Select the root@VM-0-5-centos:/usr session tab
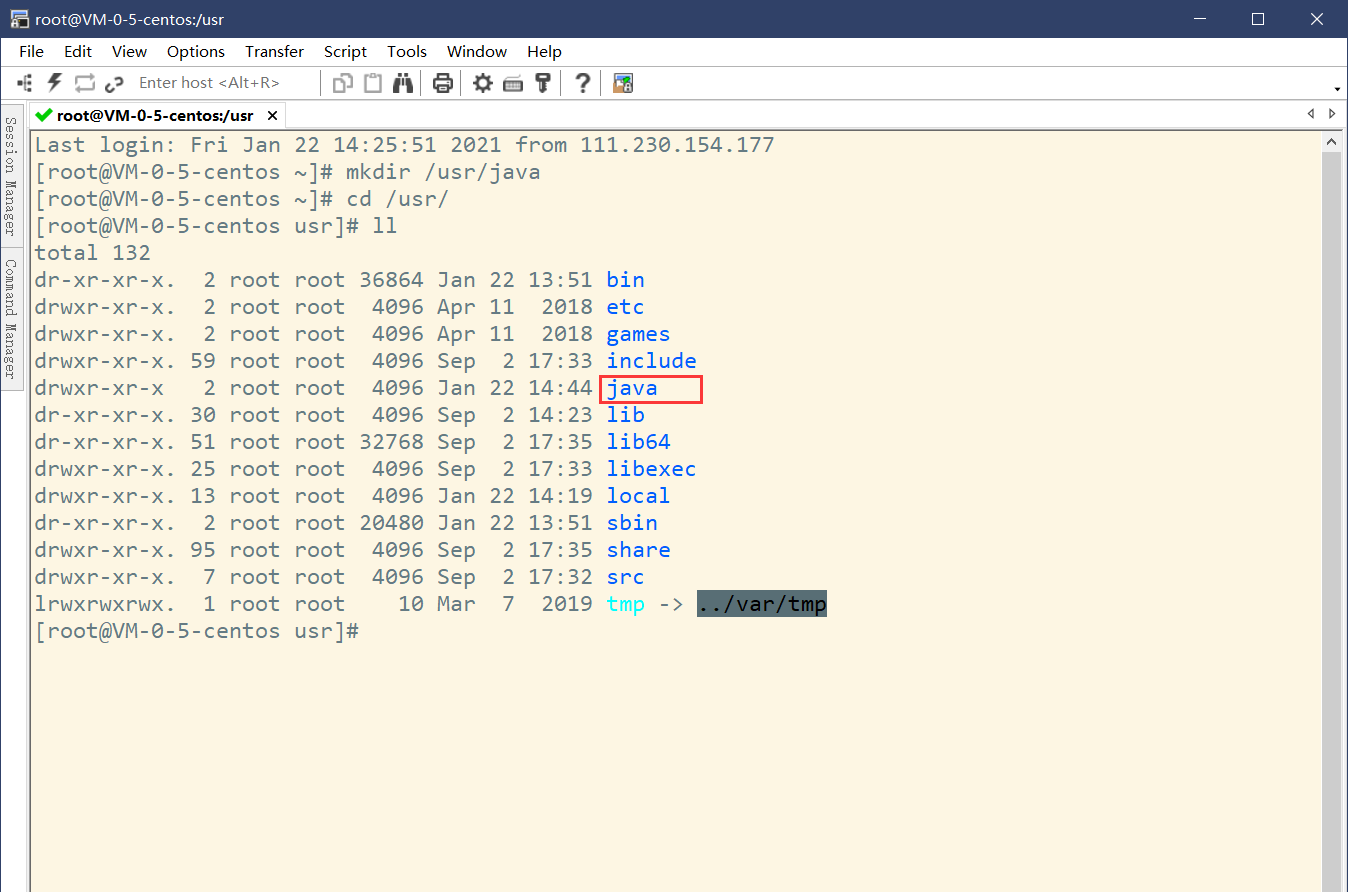Screen dimensions: 1348x892 158,115
